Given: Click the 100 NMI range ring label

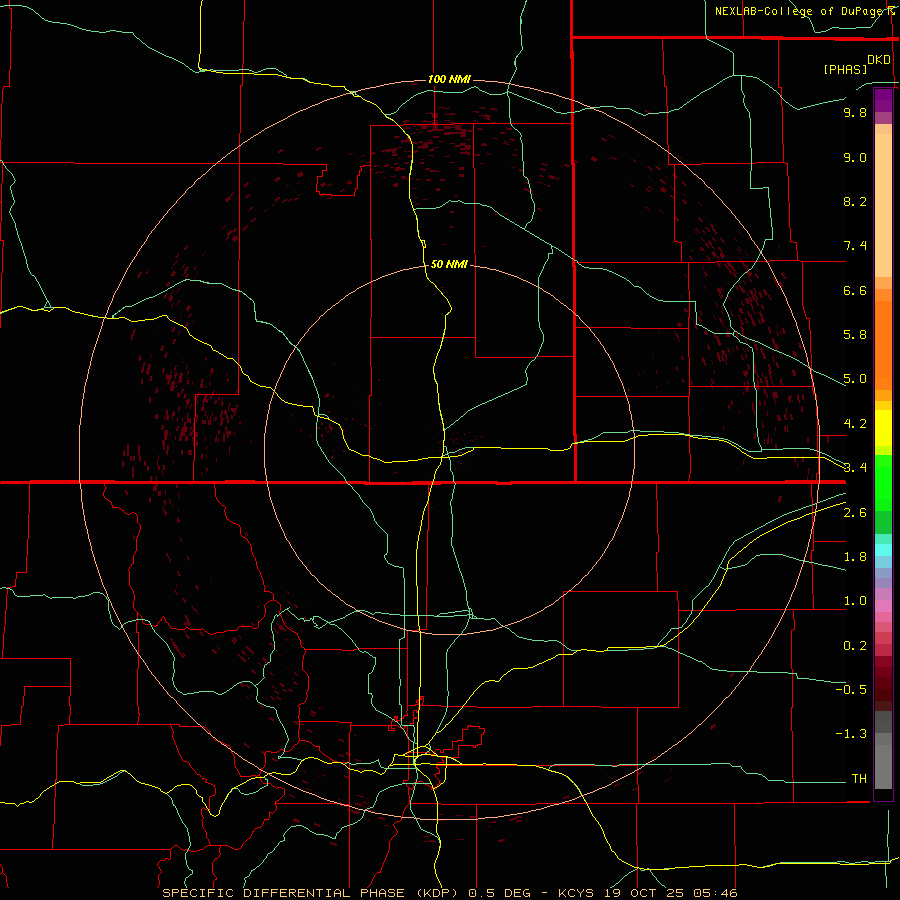Looking at the screenshot, I should click(x=449, y=79).
